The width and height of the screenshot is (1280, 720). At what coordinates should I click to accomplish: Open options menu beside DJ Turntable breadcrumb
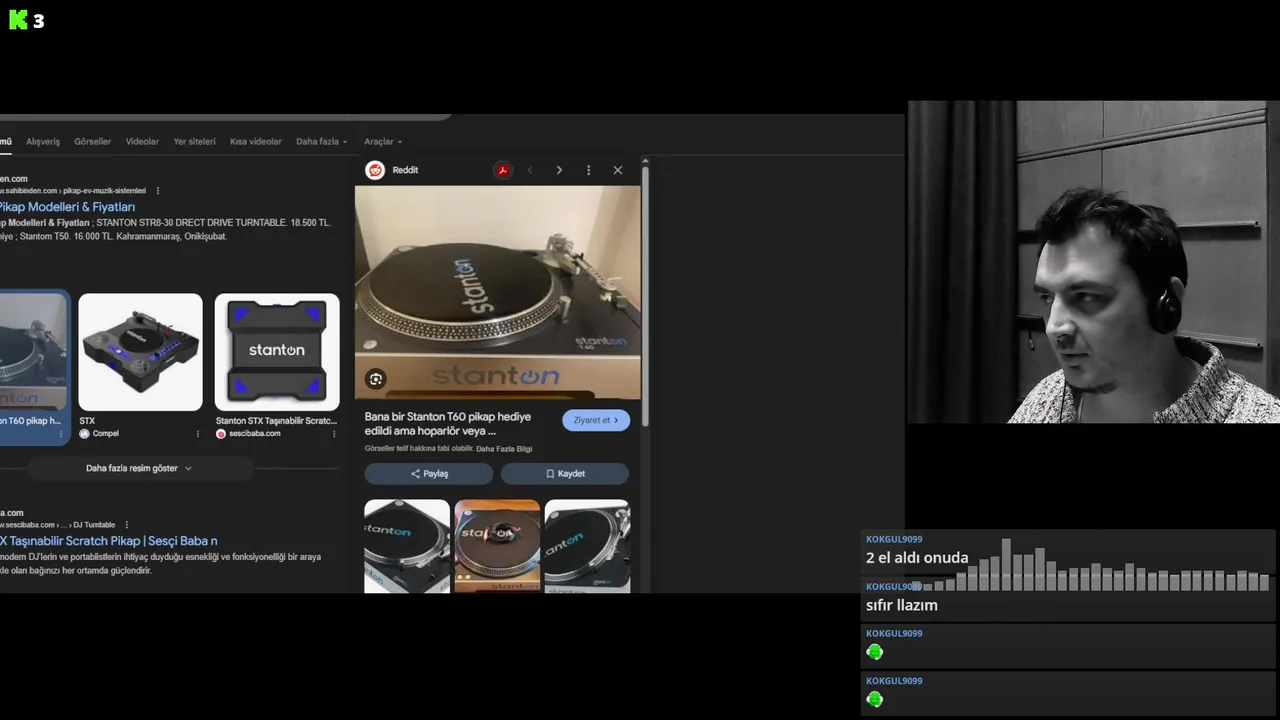126,525
